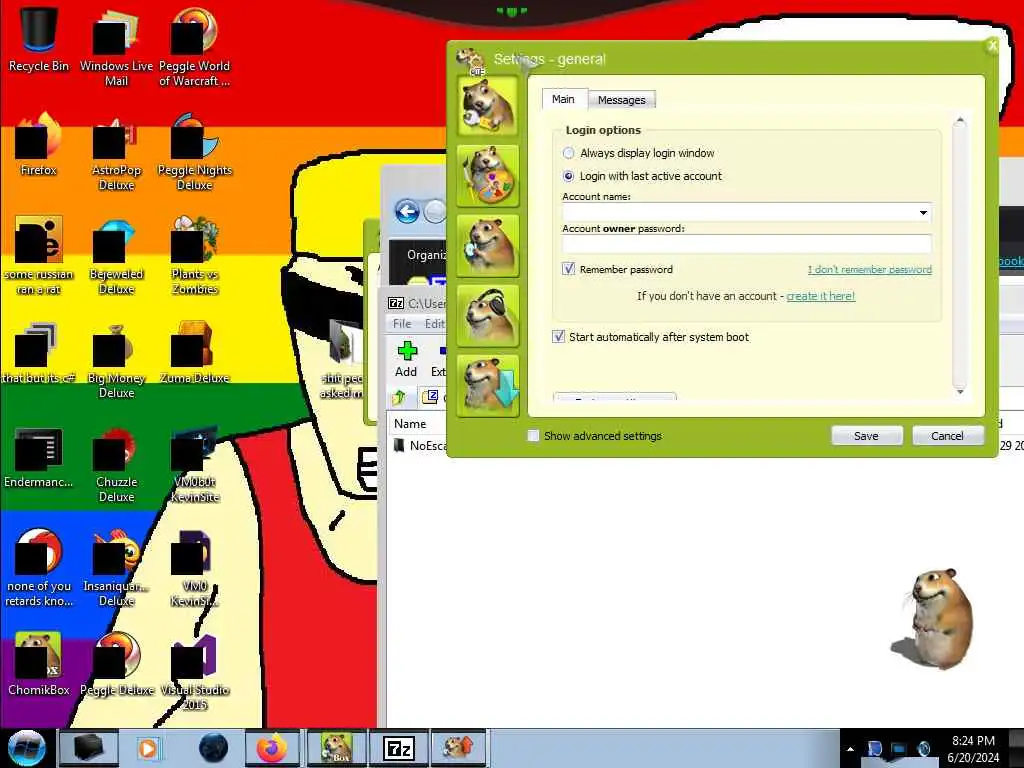Switch to 7-Zip in the taskbar
The width and height of the screenshot is (1024, 768).
click(x=399, y=748)
